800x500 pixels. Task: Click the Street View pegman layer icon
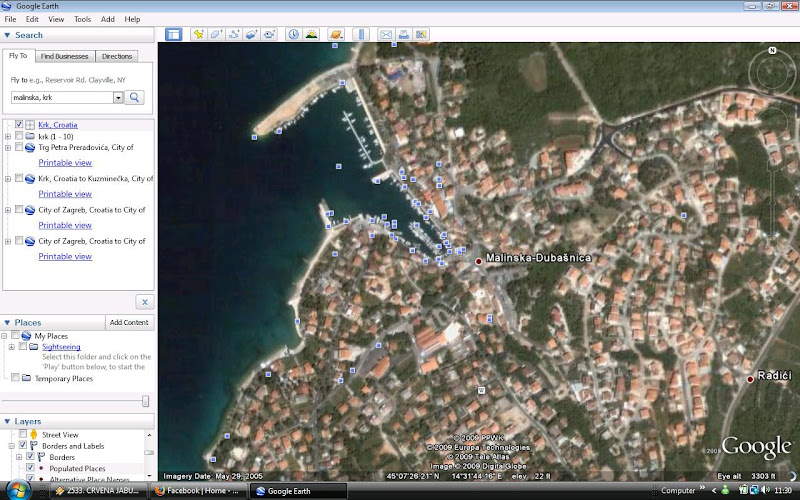click(x=34, y=435)
